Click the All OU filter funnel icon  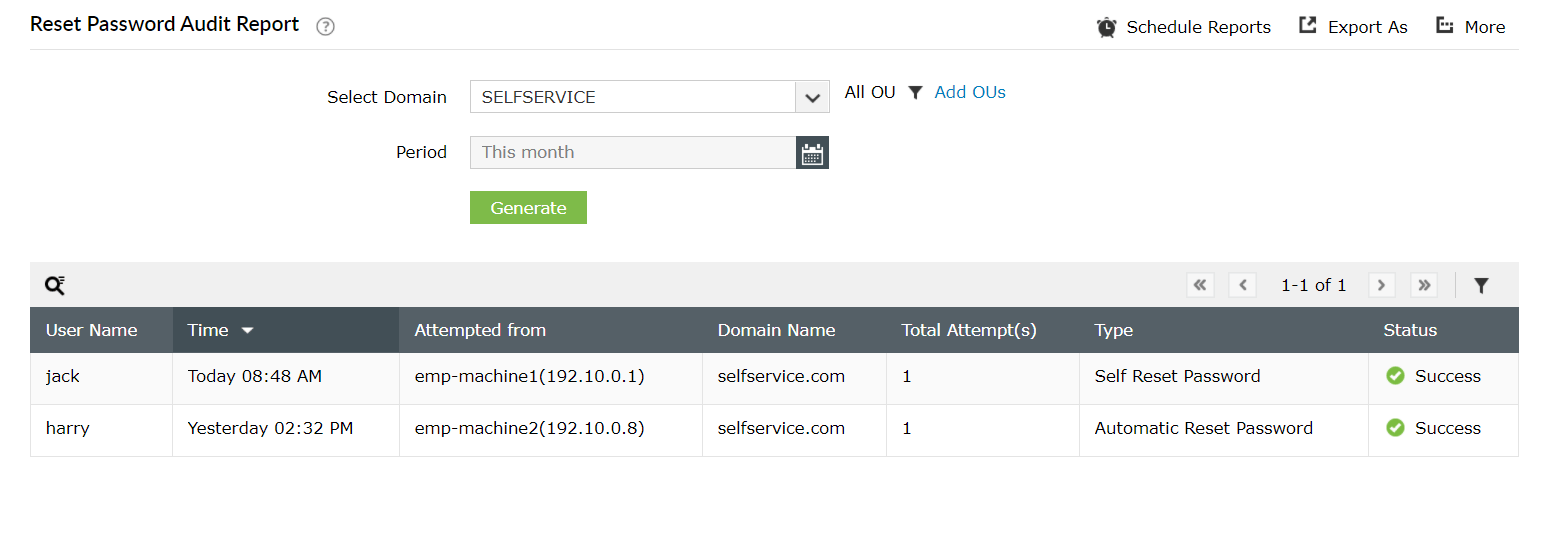click(915, 93)
